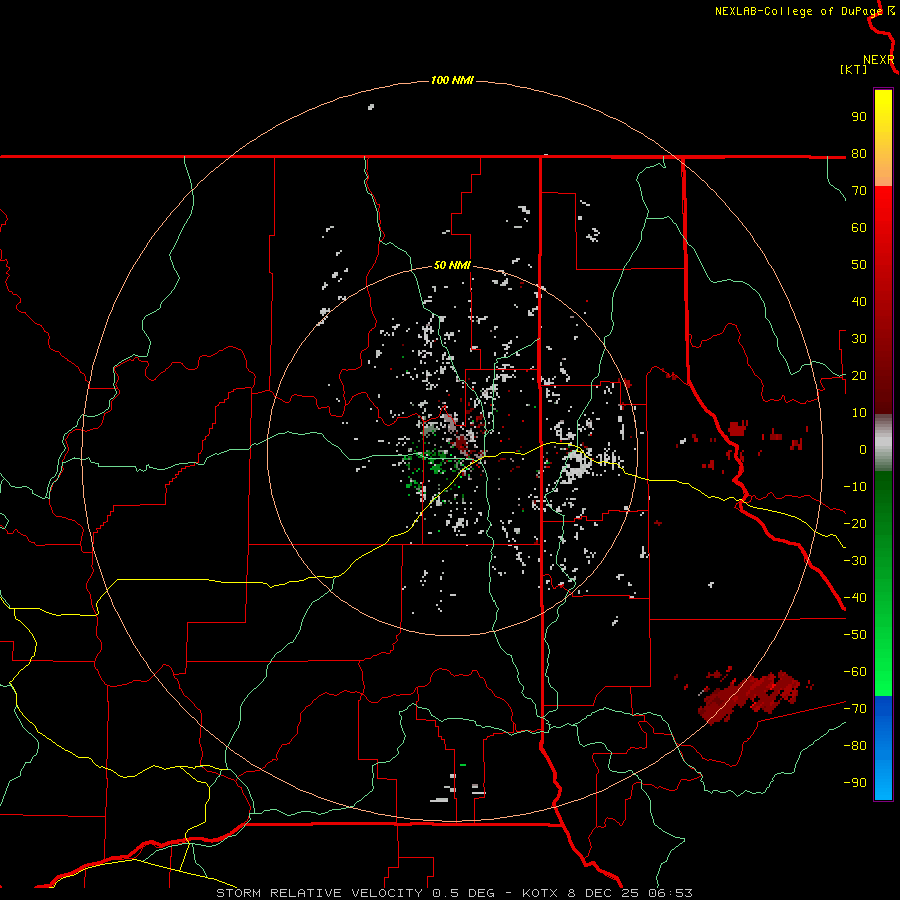This screenshot has height=900, width=900.
Task: Click the "-80" scale label
Action: point(855,746)
